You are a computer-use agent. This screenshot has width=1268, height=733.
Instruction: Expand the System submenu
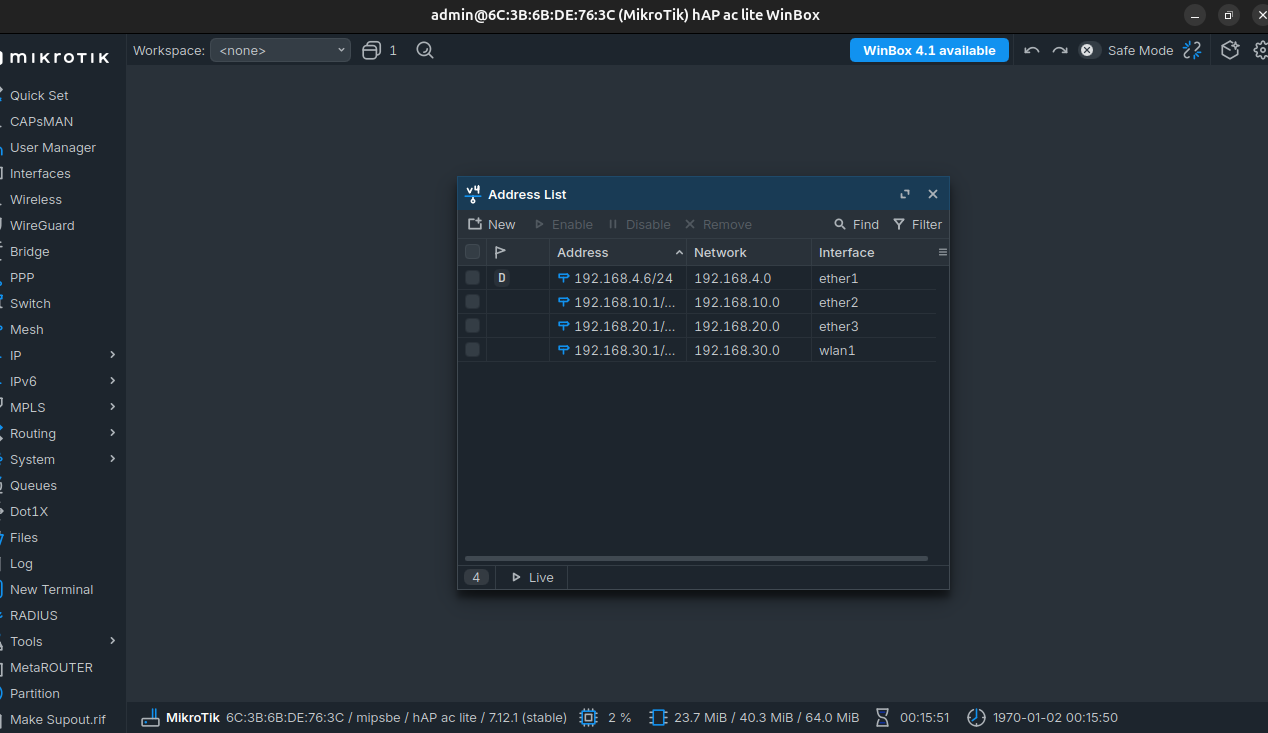[x=112, y=459]
